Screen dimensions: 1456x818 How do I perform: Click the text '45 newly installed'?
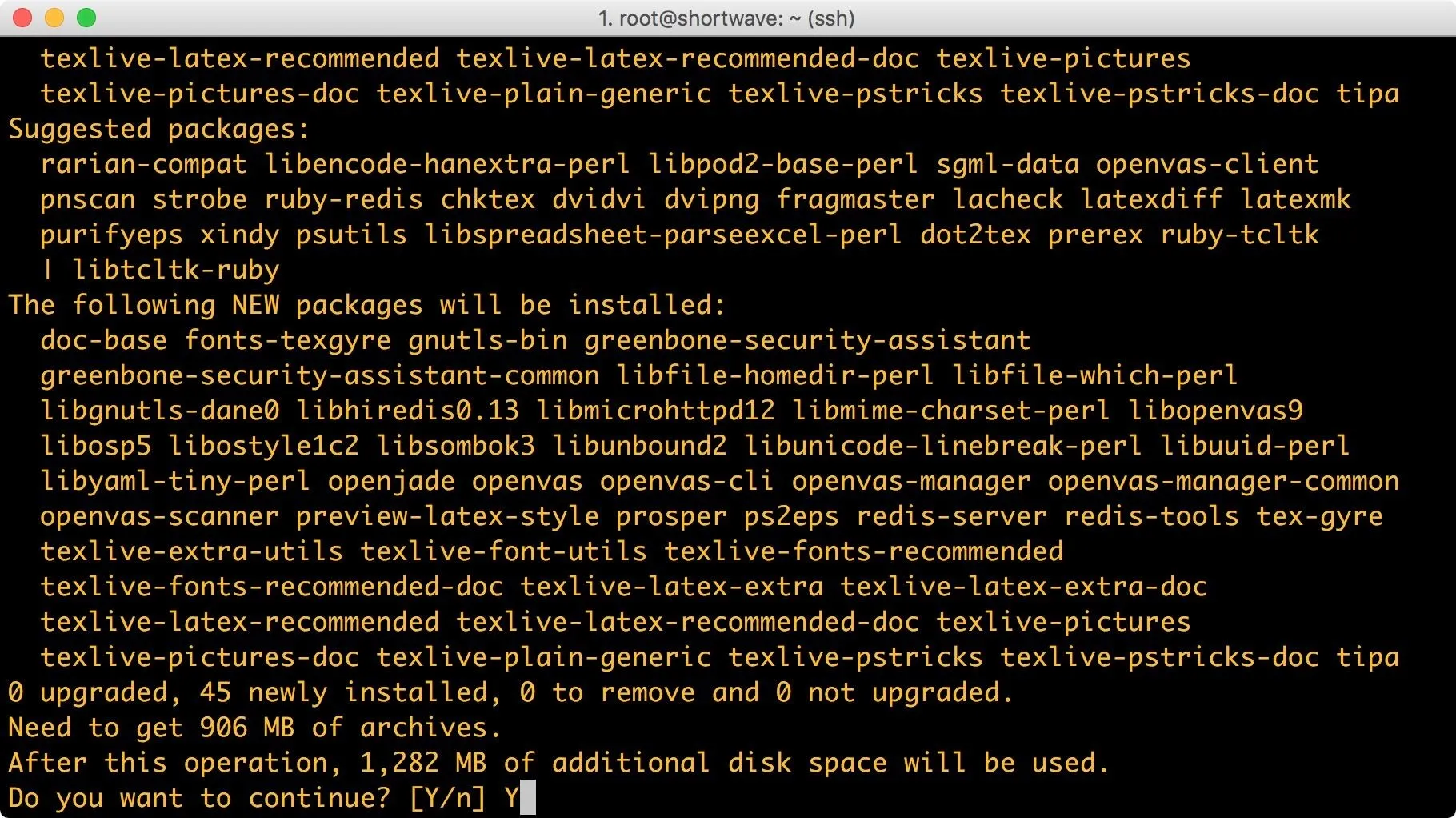point(343,692)
